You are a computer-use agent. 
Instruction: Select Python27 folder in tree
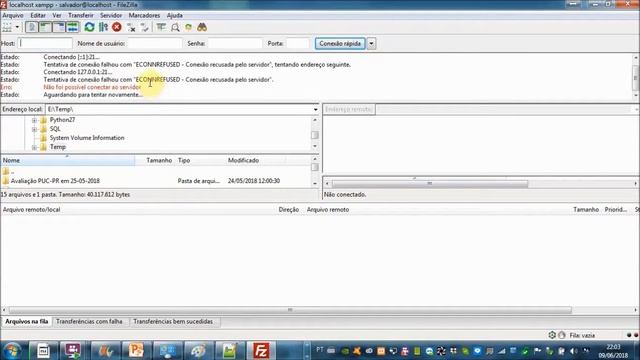(62, 120)
